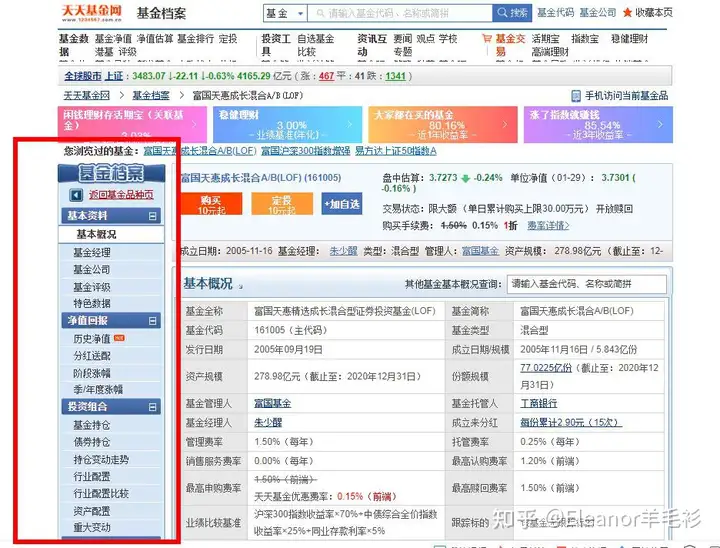Viewport: 720px width, 548px height.
Task: Select 基金评级 in the sidebar
Action: (92, 287)
